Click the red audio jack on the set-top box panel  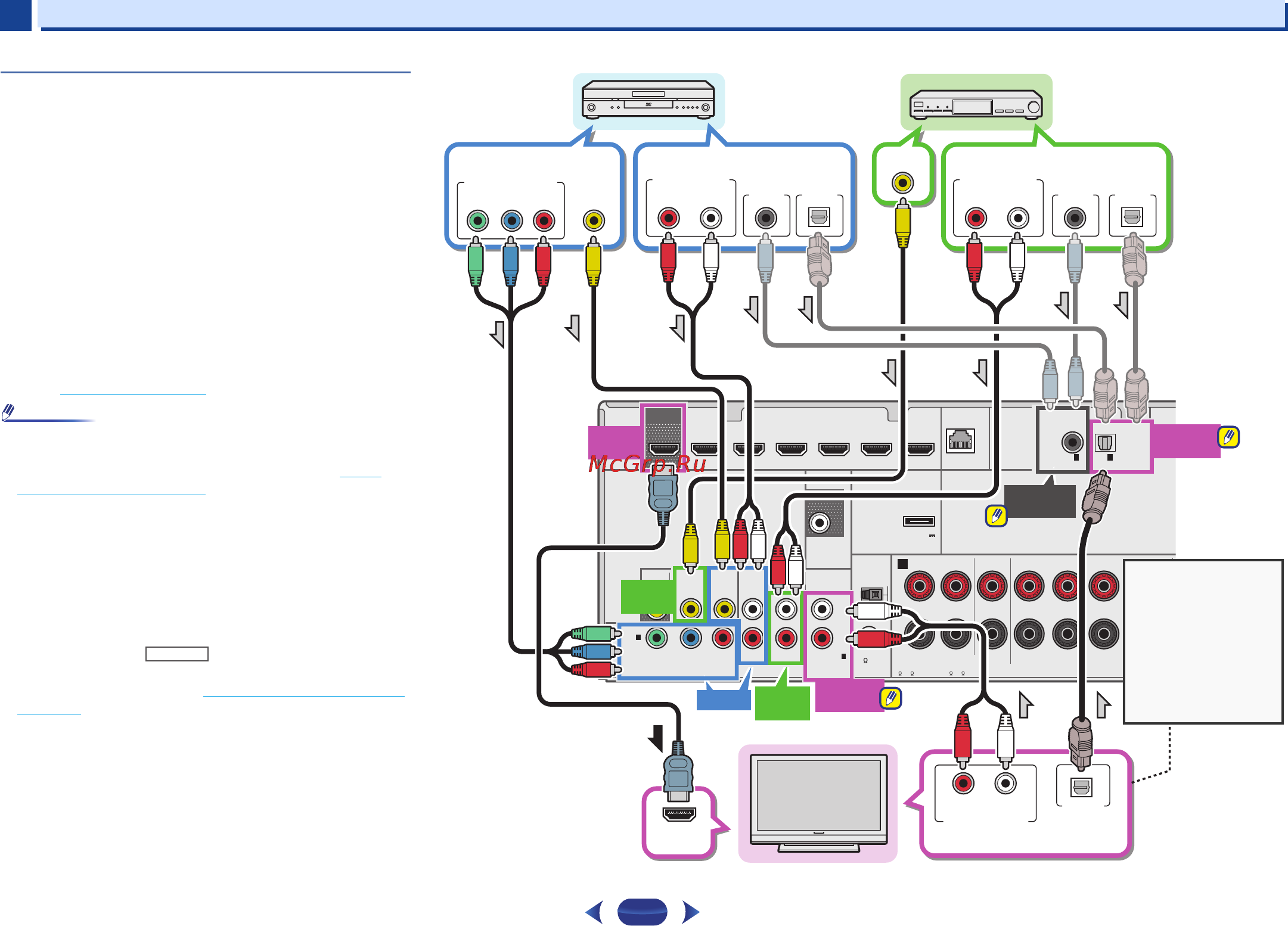(976, 218)
